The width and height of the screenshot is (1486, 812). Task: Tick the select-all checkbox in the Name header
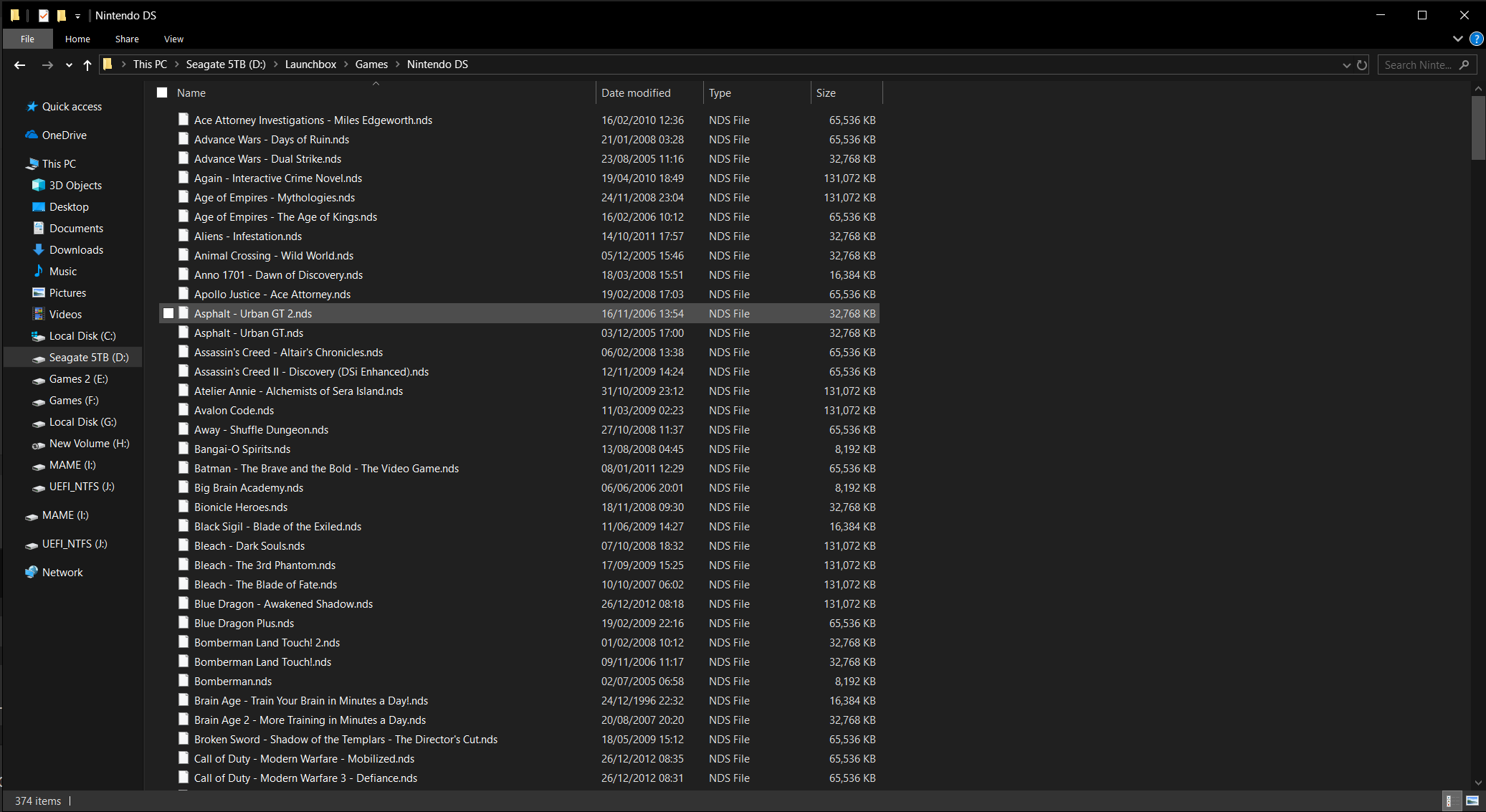tap(162, 92)
